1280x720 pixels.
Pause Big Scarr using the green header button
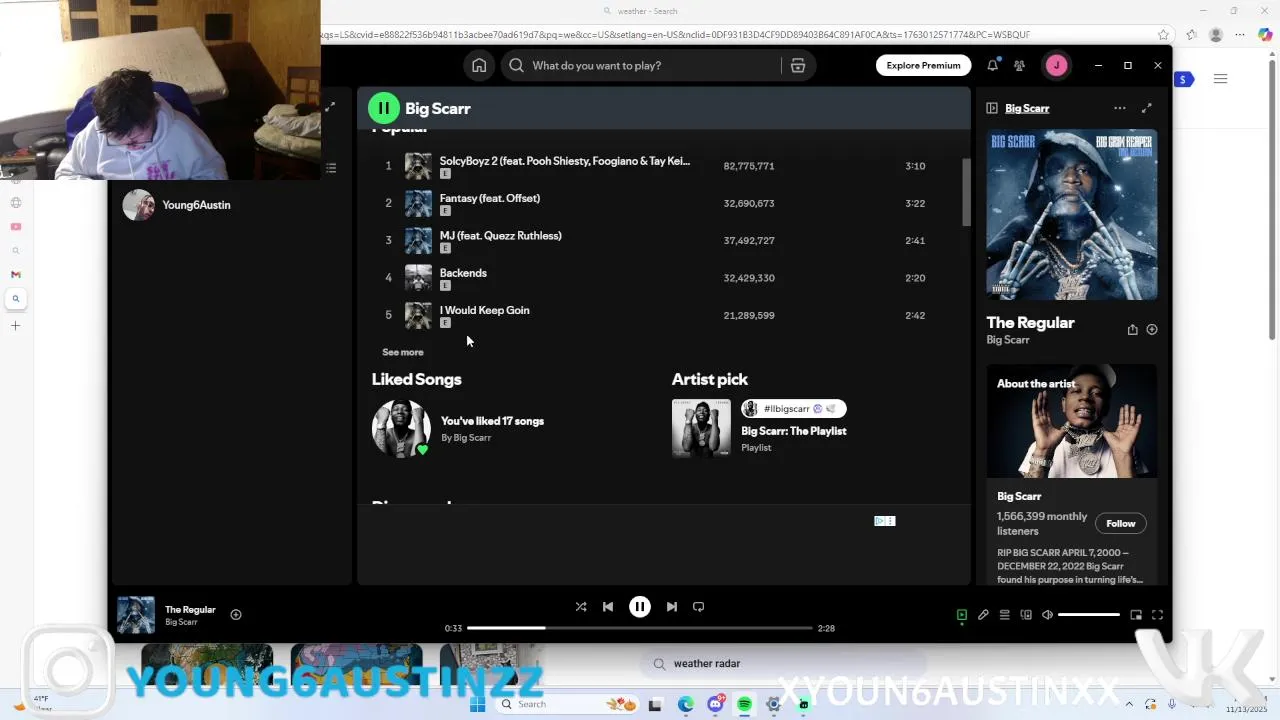coord(384,108)
